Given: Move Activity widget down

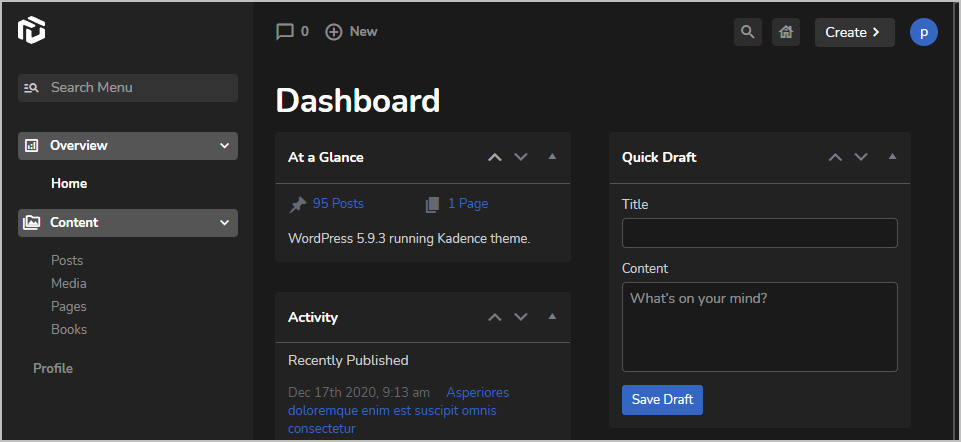Looking at the screenshot, I should coord(521,318).
